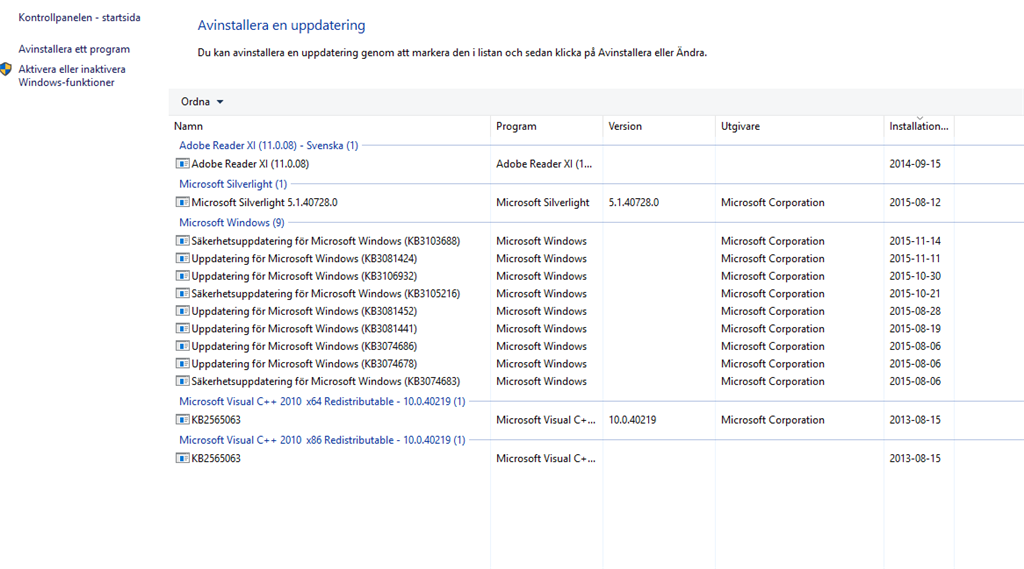Click the icon of update KB3081424
Screen dimensions: 1024x569
click(182, 258)
